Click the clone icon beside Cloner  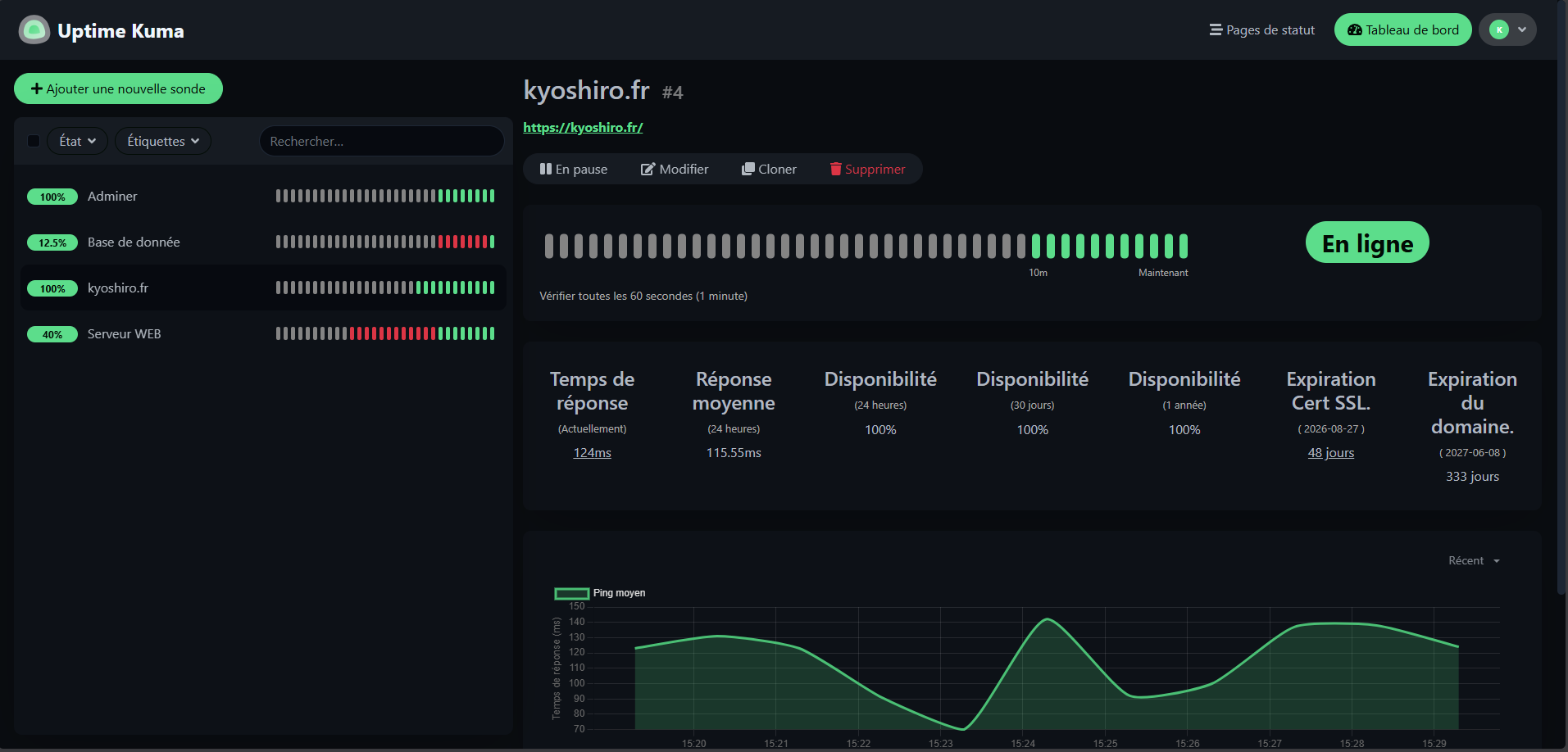748,169
